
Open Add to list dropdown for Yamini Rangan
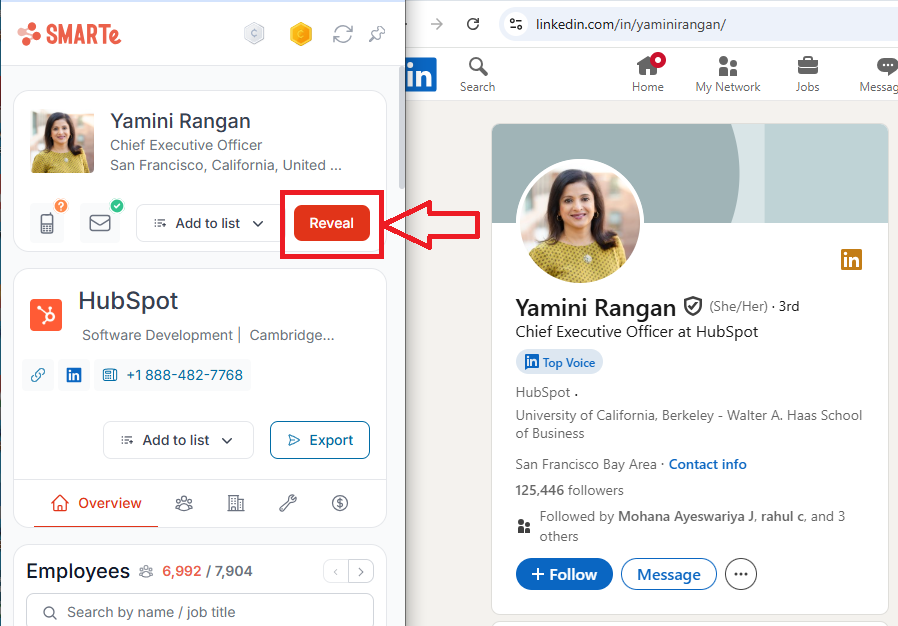pyautogui.click(x=208, y=223)
